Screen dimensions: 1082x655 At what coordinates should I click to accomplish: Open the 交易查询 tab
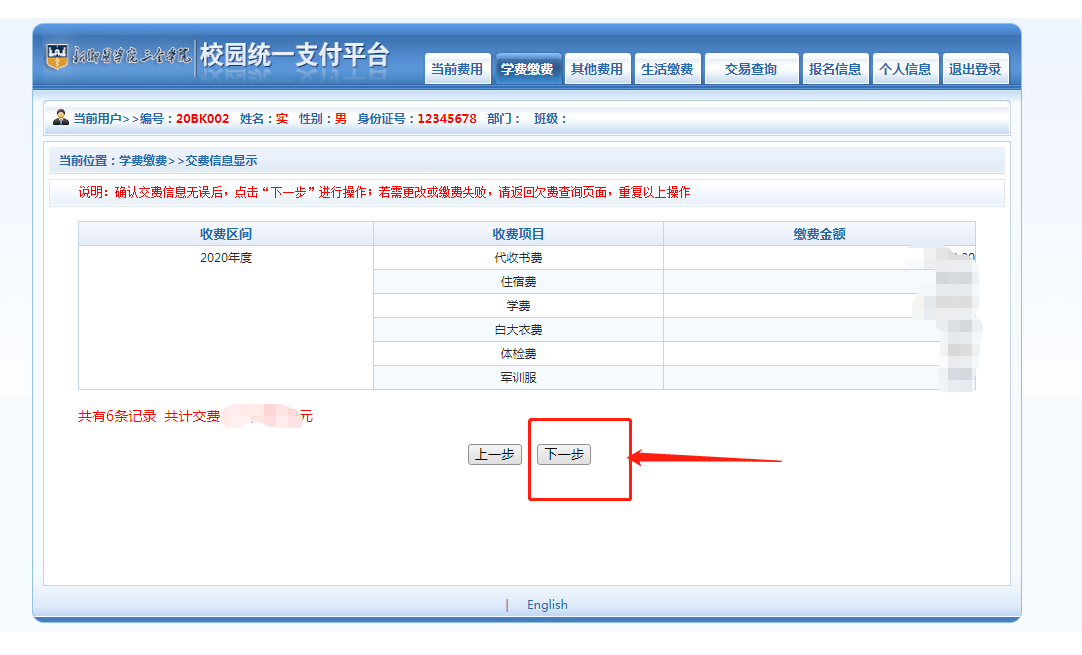(x=751, y=69)
